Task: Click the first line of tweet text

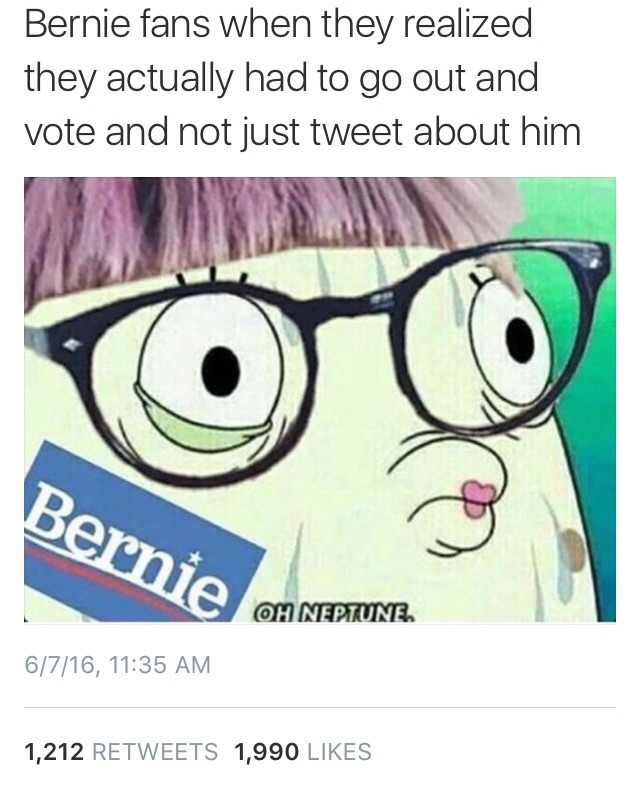Action: pyautogui.click(x=278, y=24)
